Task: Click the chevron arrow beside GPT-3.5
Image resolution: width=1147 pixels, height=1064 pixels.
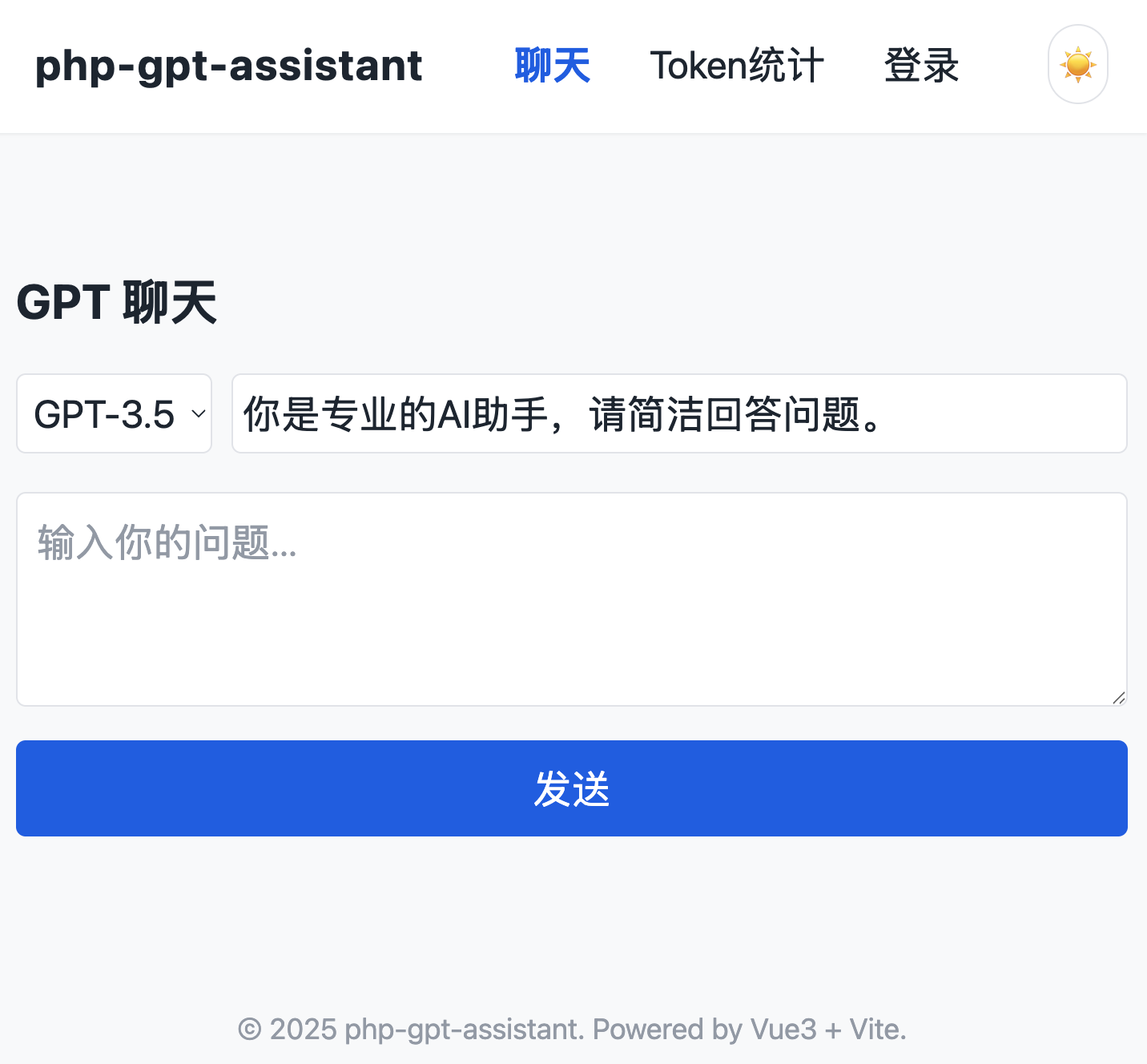Action: 199,414
